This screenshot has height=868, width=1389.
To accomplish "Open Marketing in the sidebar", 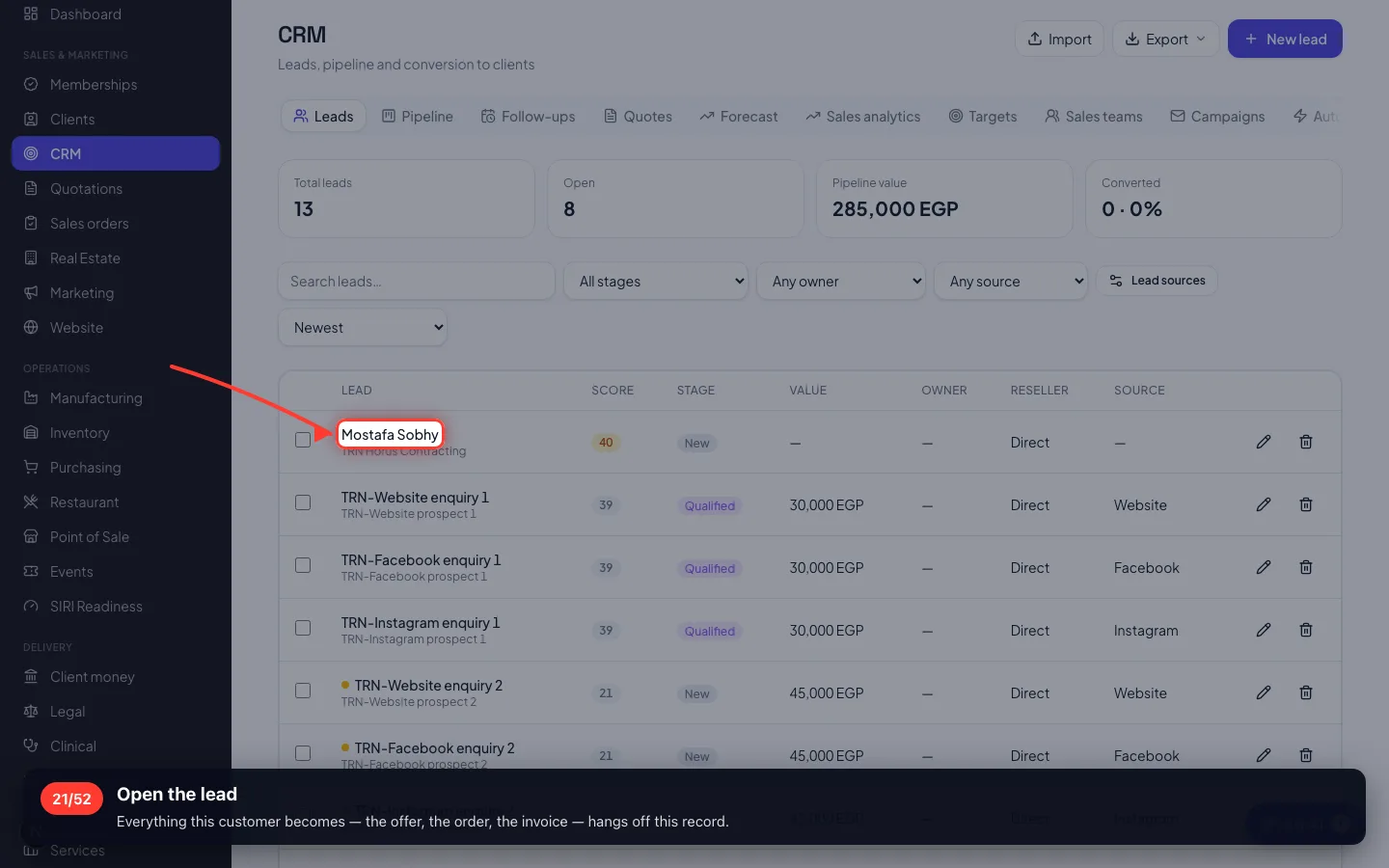I will pos(116,293).
